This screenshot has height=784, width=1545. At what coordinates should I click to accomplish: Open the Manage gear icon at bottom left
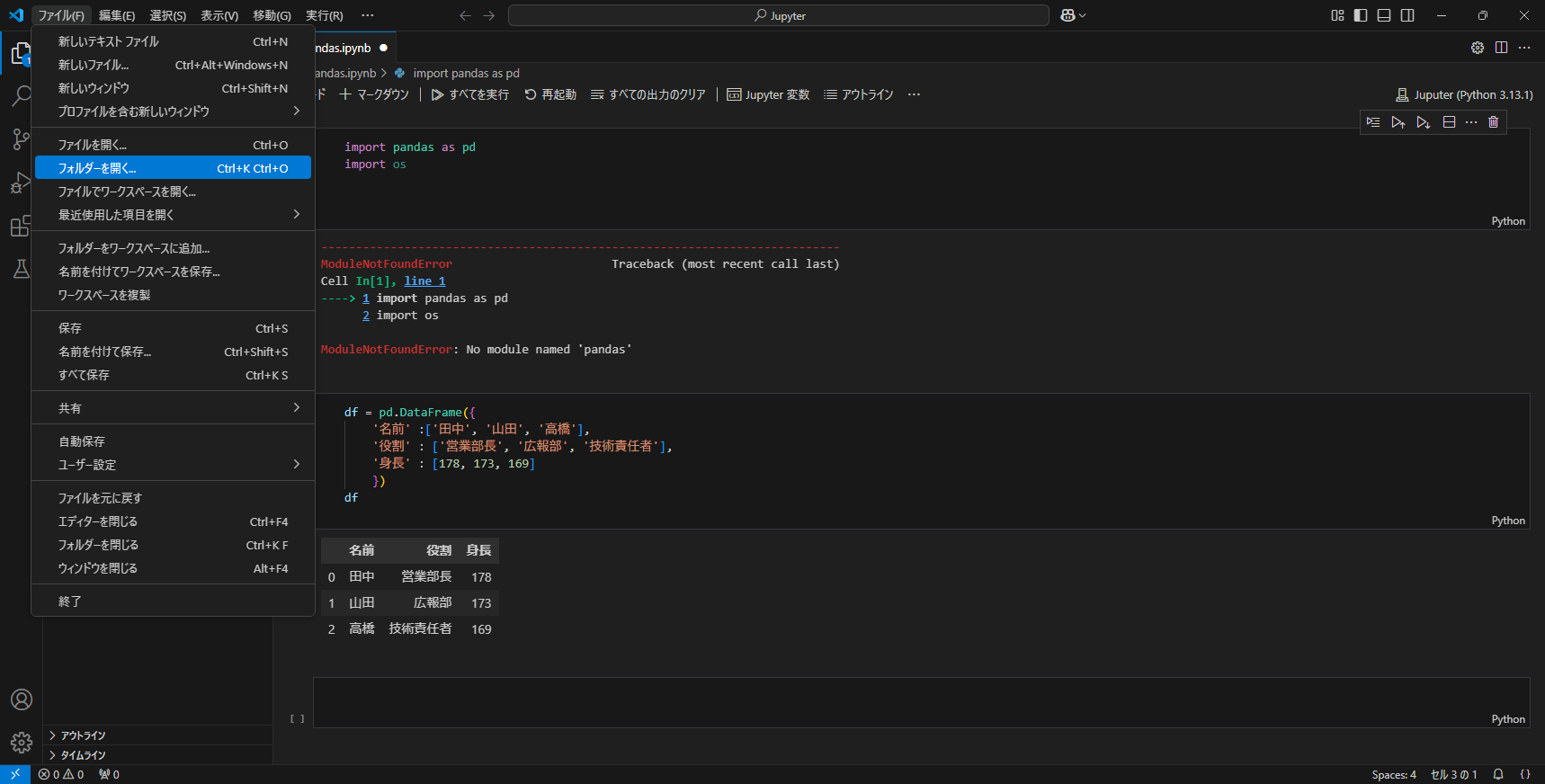[21, 743]
